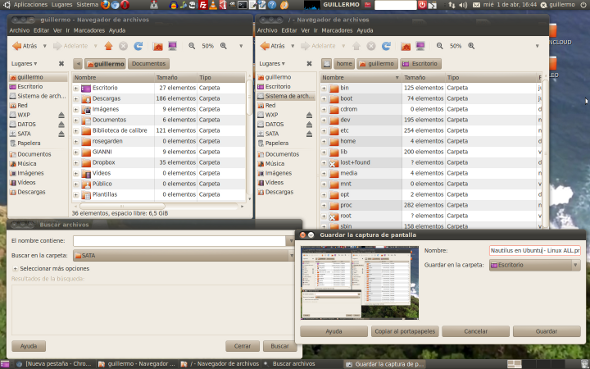Computer icon in root (/) window toolbar
Image resolution: width=590 pixels, height=369 pixels.
[420, 46]
